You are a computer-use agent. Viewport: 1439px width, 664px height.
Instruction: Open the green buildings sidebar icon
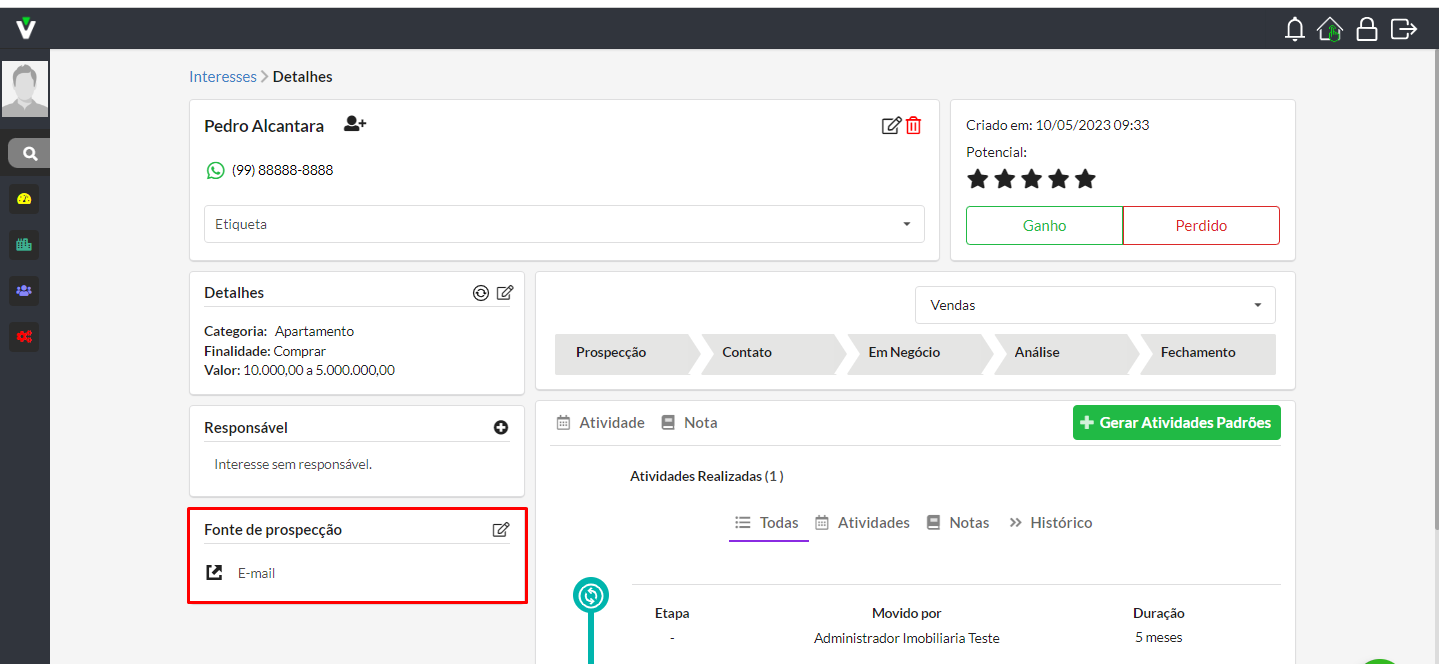pyautogui.click(x=25, y=244)
